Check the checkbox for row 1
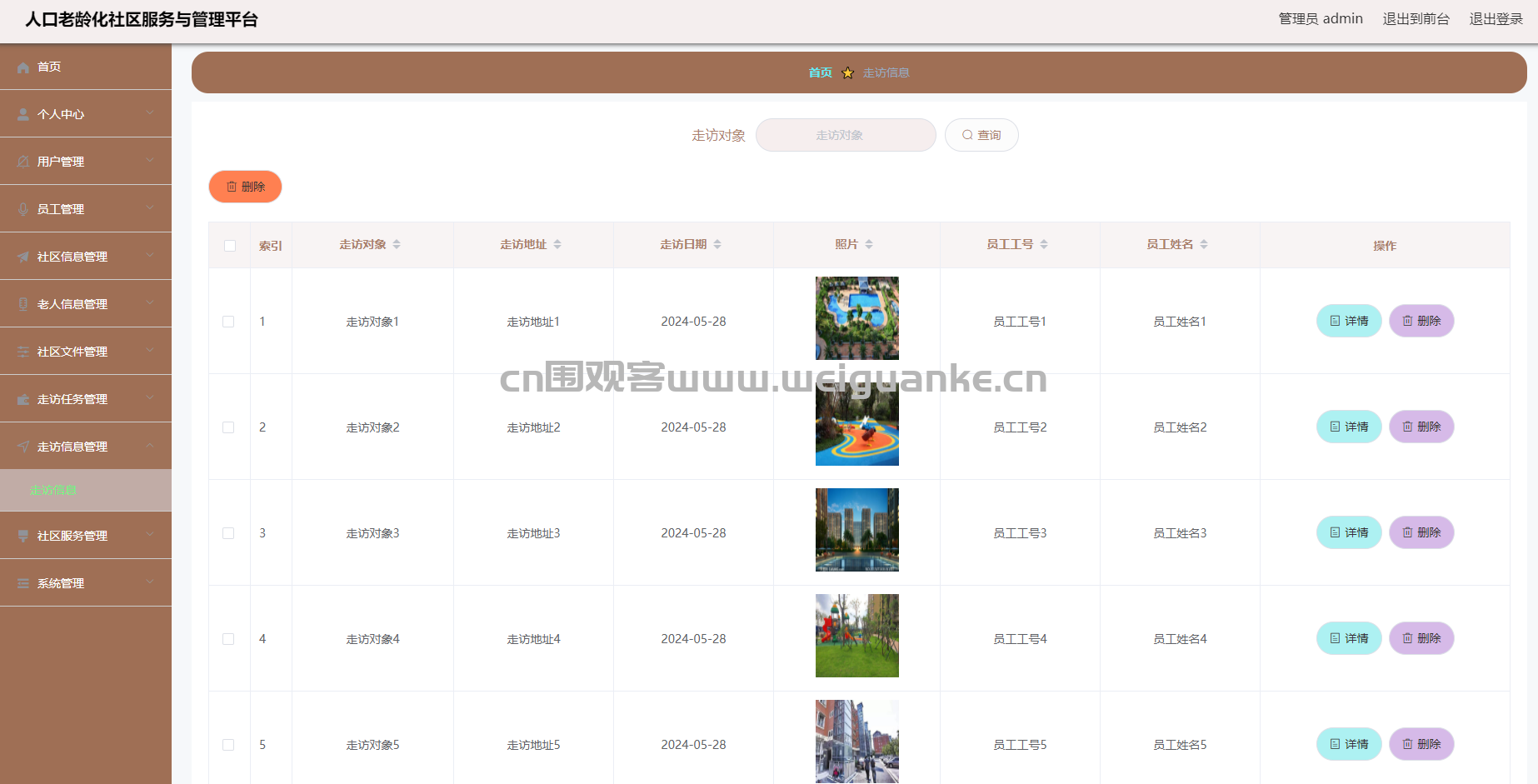1538x784 pixels. 228,322
